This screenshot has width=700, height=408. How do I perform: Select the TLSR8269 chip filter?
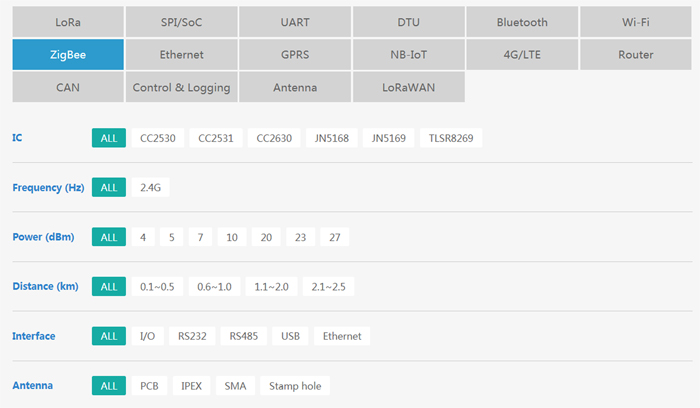tap(451, 138)
